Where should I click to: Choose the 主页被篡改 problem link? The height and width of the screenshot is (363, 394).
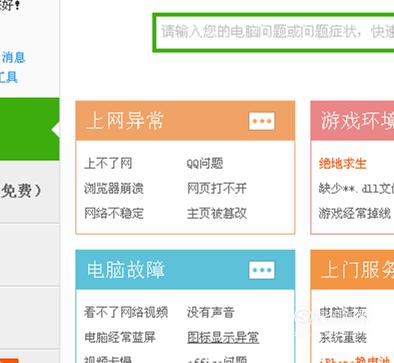click(x=217, y=213)
